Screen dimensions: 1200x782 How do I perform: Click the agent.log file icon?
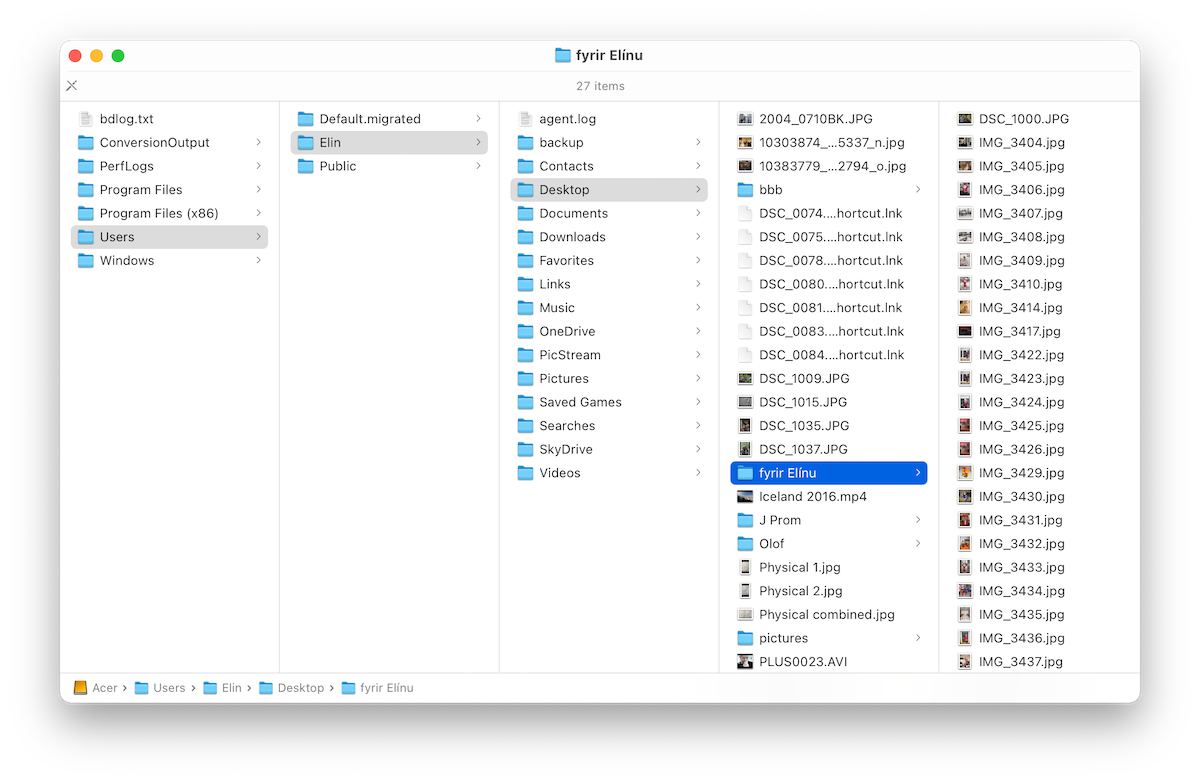click(526, 119)
